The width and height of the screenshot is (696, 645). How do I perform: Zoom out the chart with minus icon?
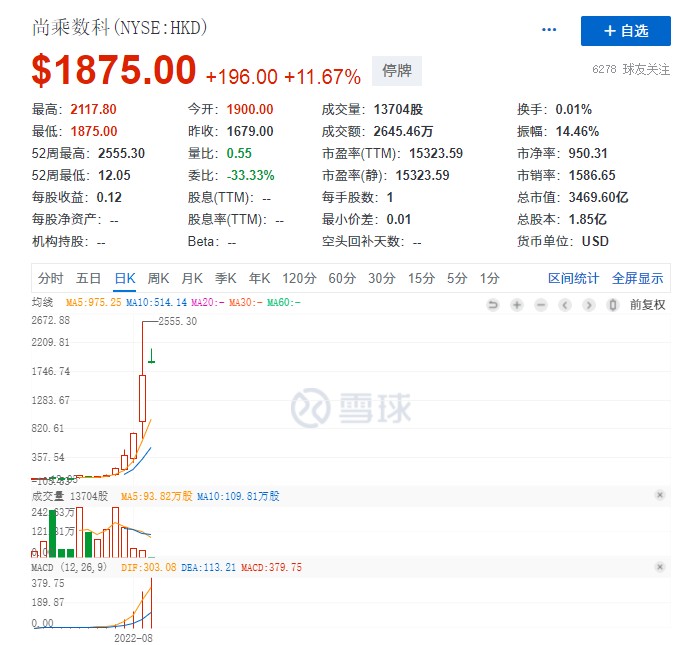click(x=541, y=305)
